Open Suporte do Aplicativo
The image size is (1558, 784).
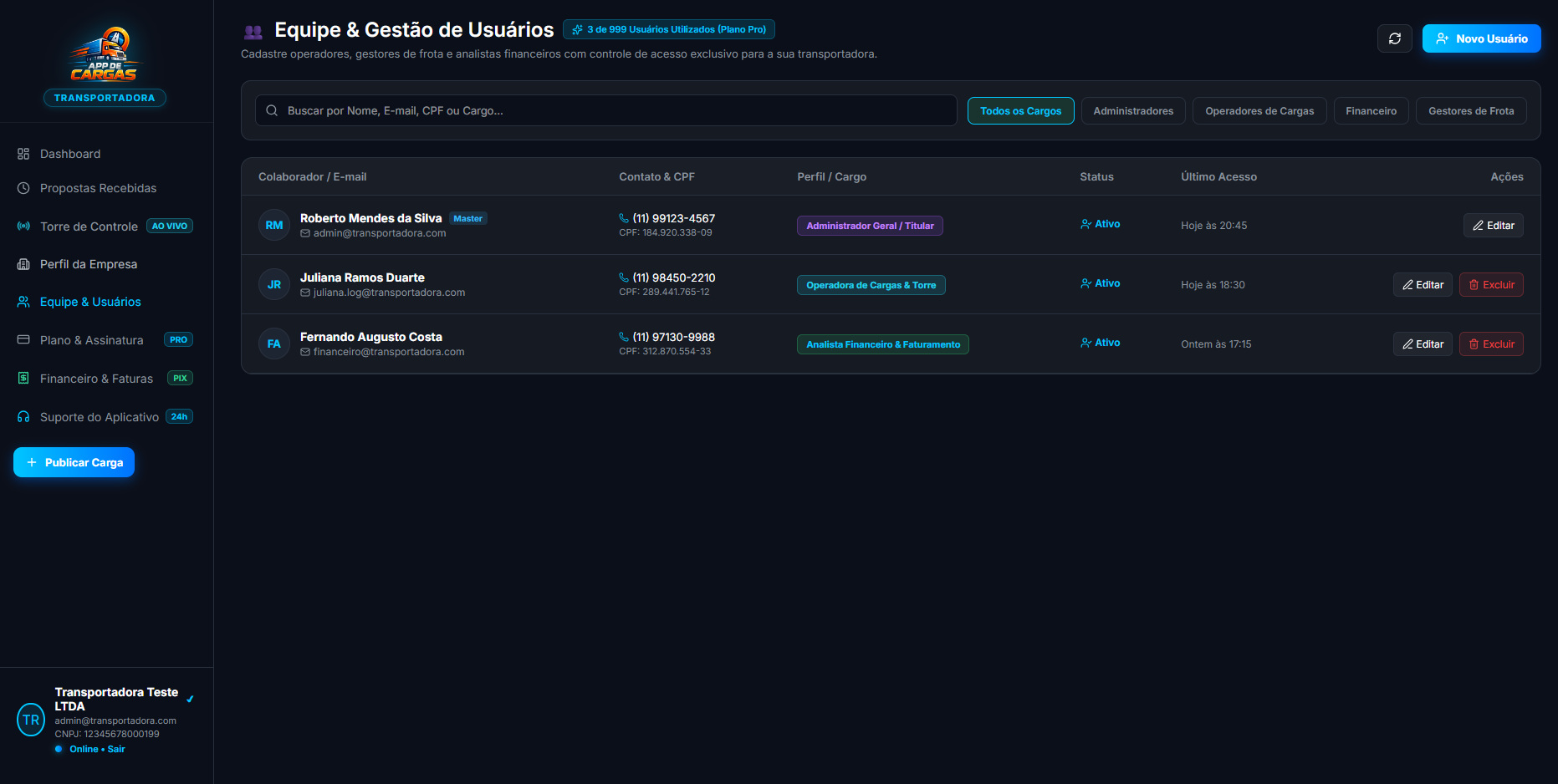[106, 417]
